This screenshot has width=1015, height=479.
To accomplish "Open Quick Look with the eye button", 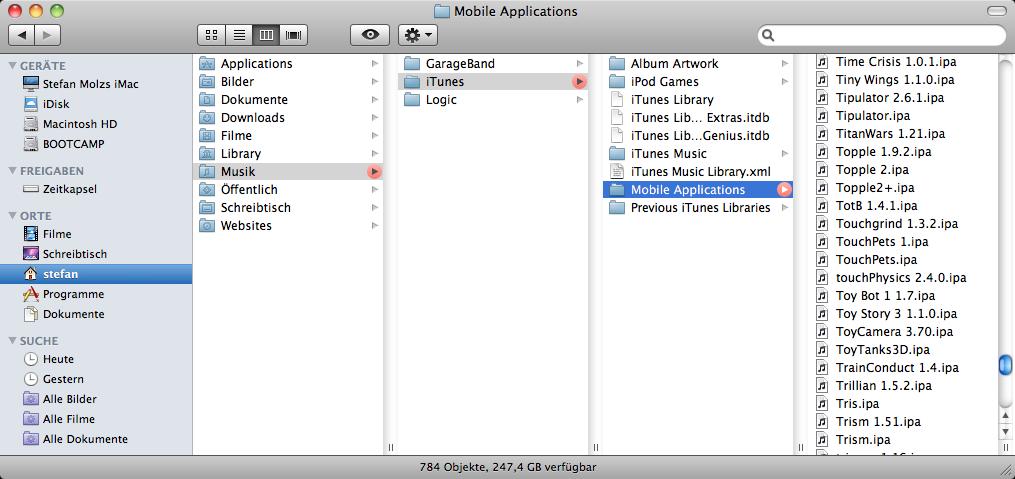I will coord(370,35).
